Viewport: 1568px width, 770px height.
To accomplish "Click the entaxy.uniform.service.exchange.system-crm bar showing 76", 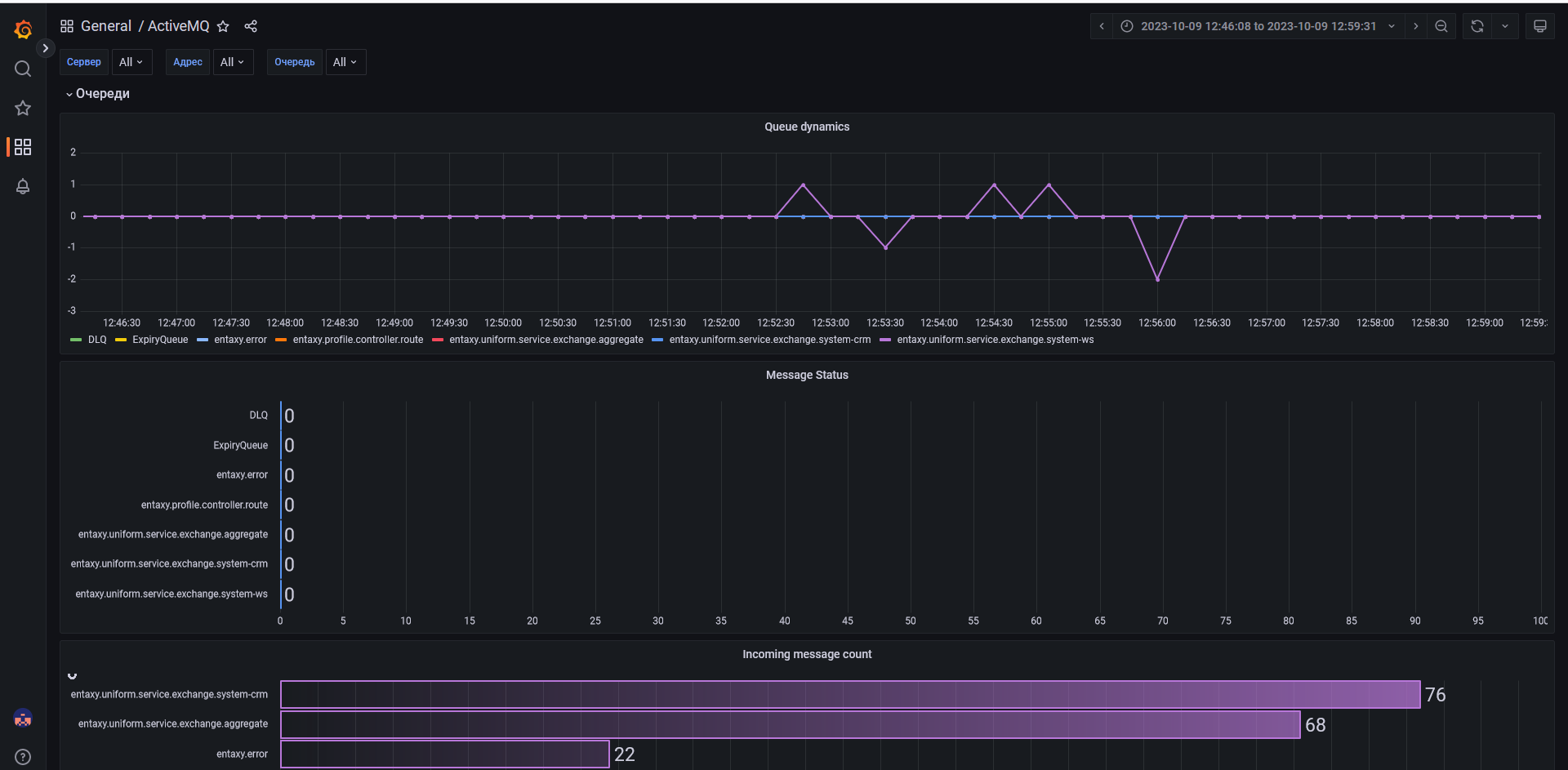I will pos(849,694).
